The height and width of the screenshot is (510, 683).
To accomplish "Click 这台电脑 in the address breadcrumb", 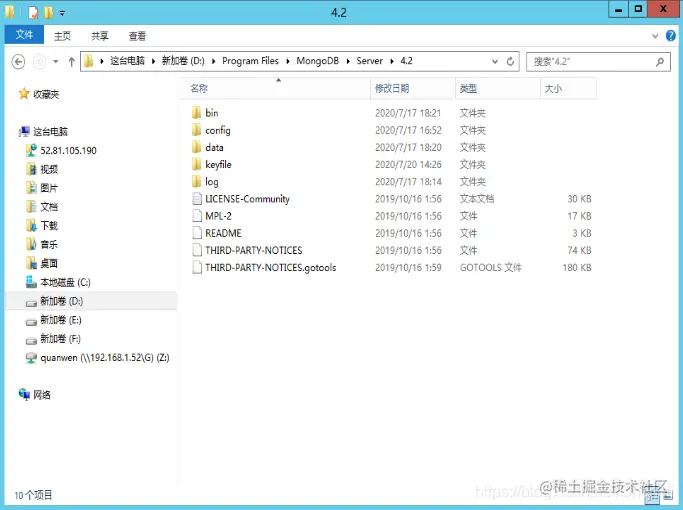I will 127,61.
